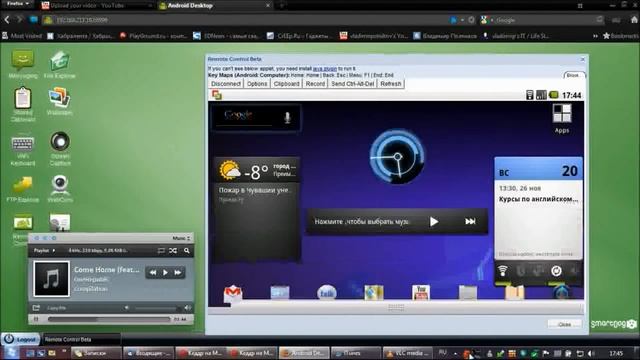The width and height of the screenshot is (640, 360).
Task: Open the Windows Start button
Action: pyautogui.click(x=11, y=353)
